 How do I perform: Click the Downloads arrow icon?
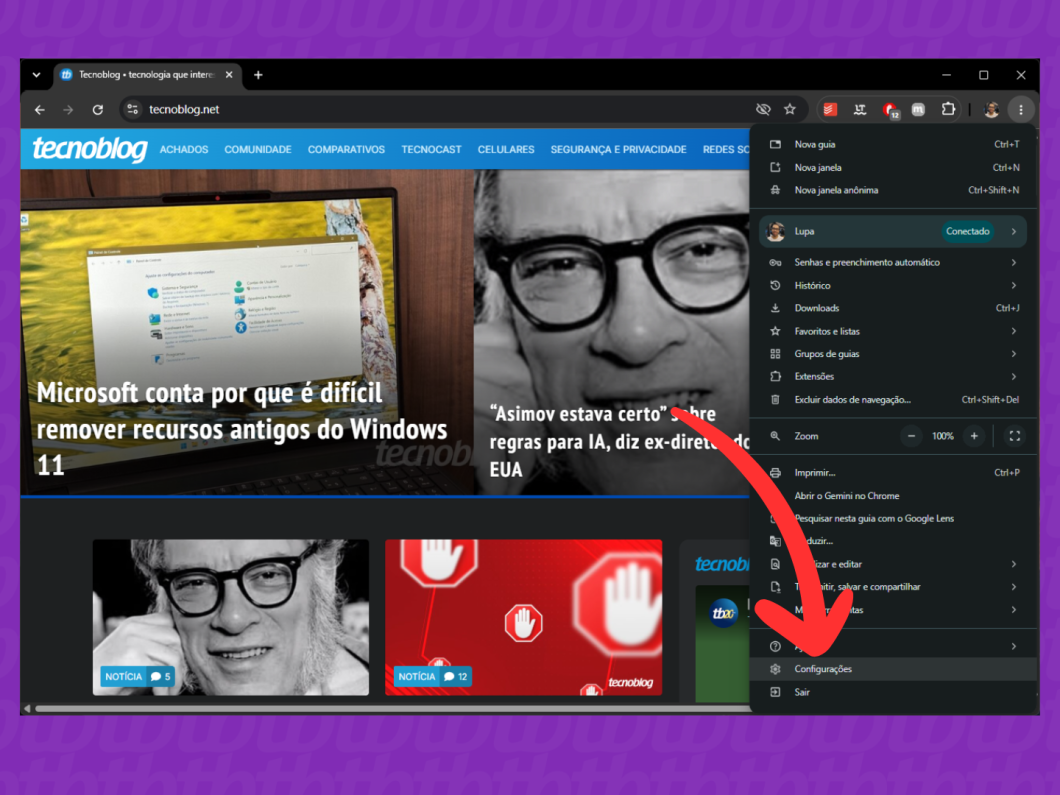tap(775, 308)
